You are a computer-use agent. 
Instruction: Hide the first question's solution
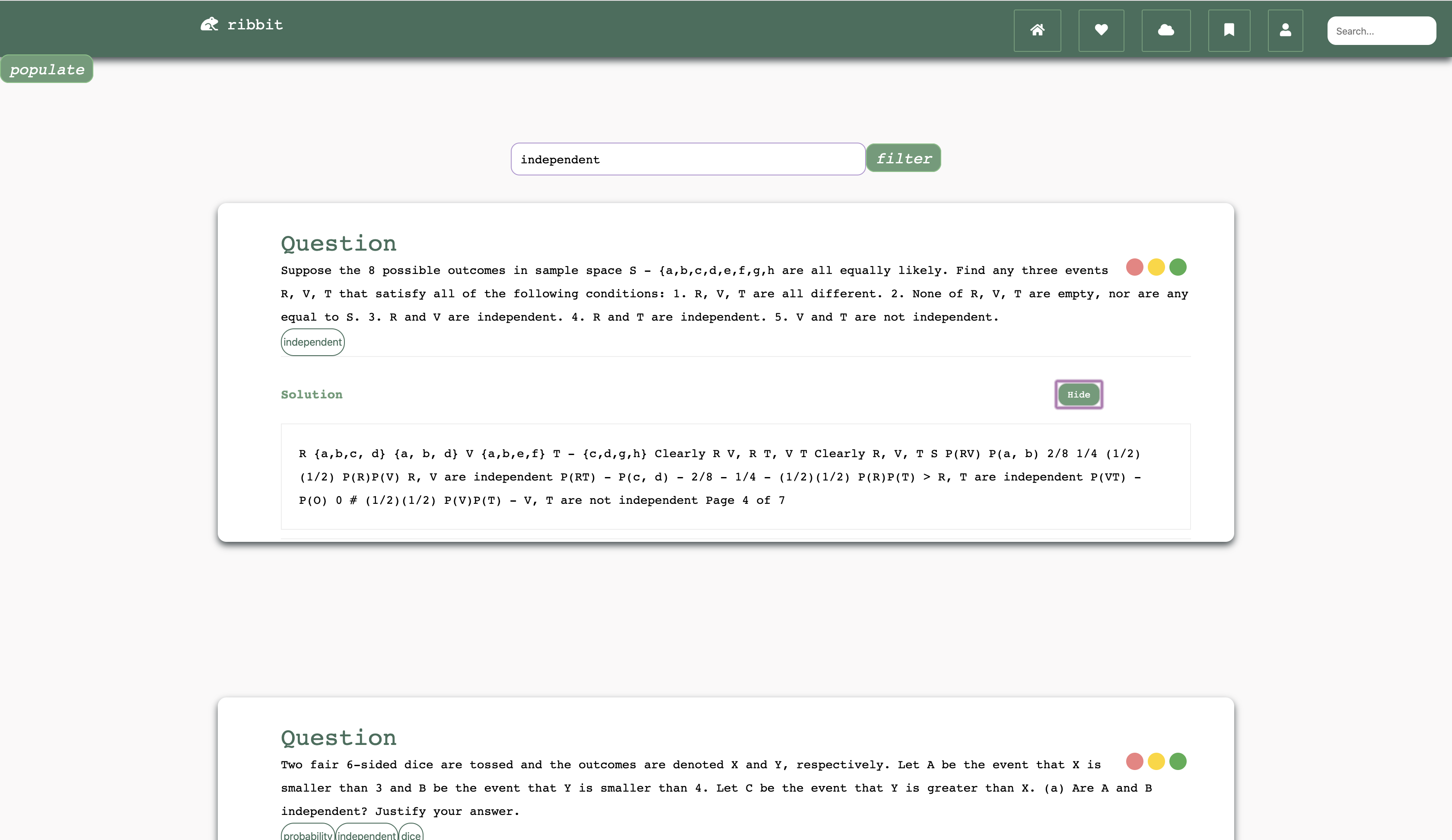1078,395
